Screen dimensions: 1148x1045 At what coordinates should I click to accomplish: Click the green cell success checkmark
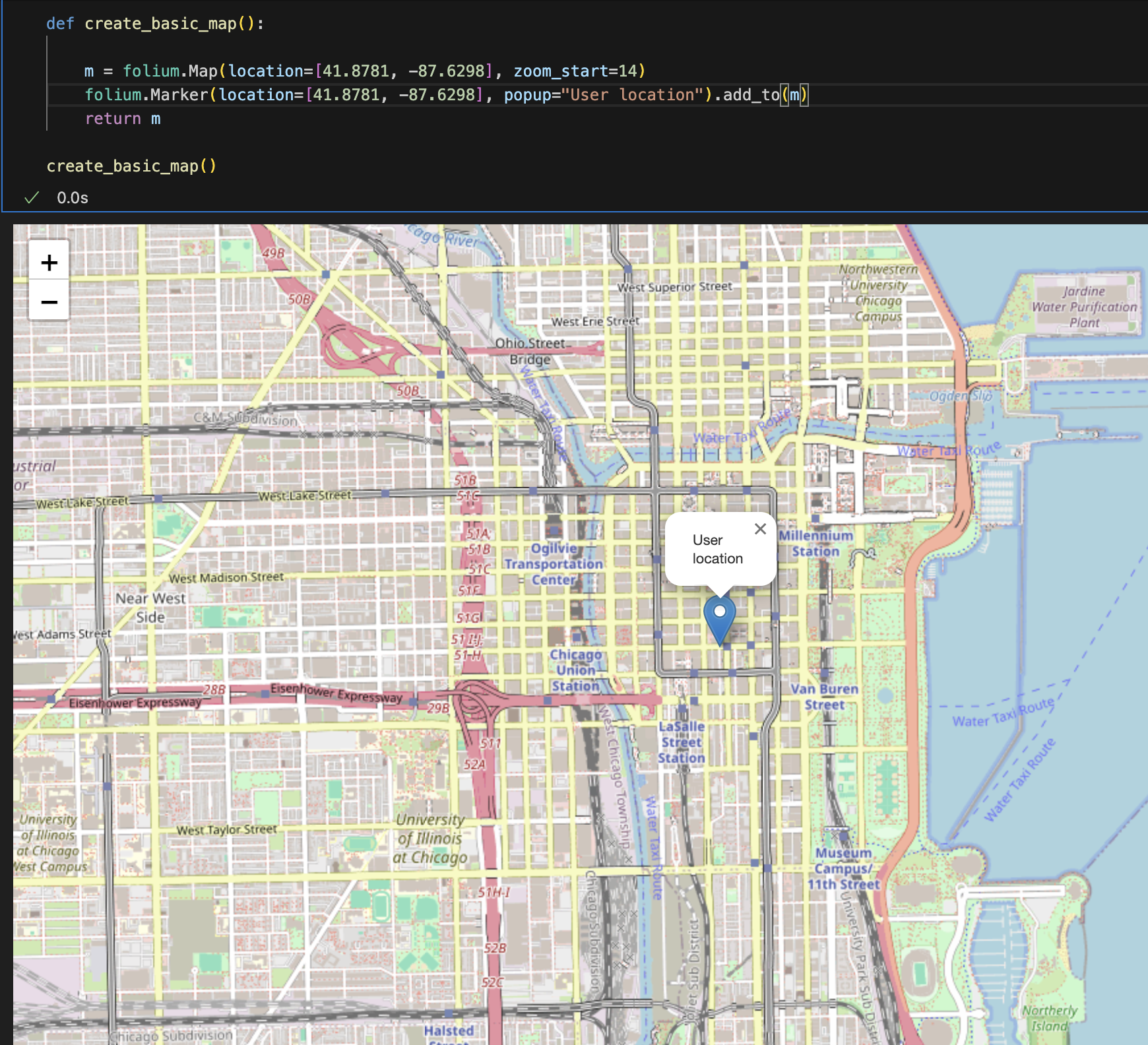(32, 197)
